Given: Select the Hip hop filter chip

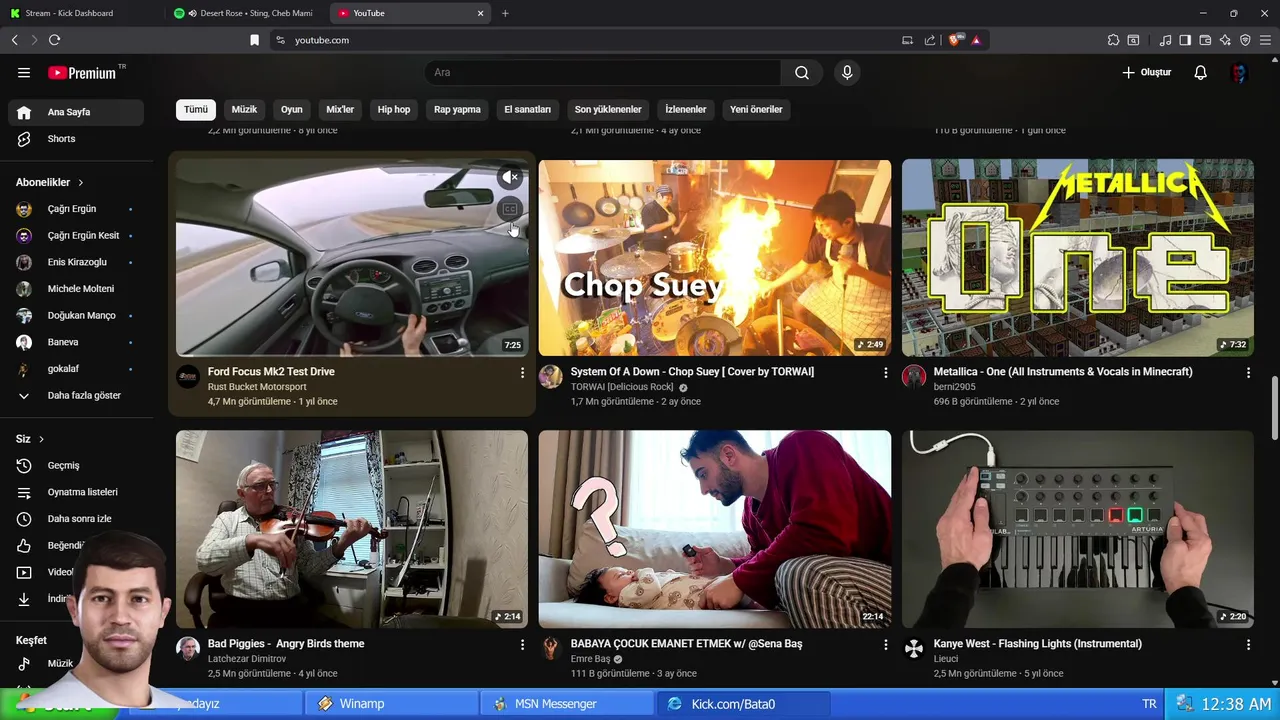Looking at the screenshot, I should pyautogui.click(x=394, y=110).
